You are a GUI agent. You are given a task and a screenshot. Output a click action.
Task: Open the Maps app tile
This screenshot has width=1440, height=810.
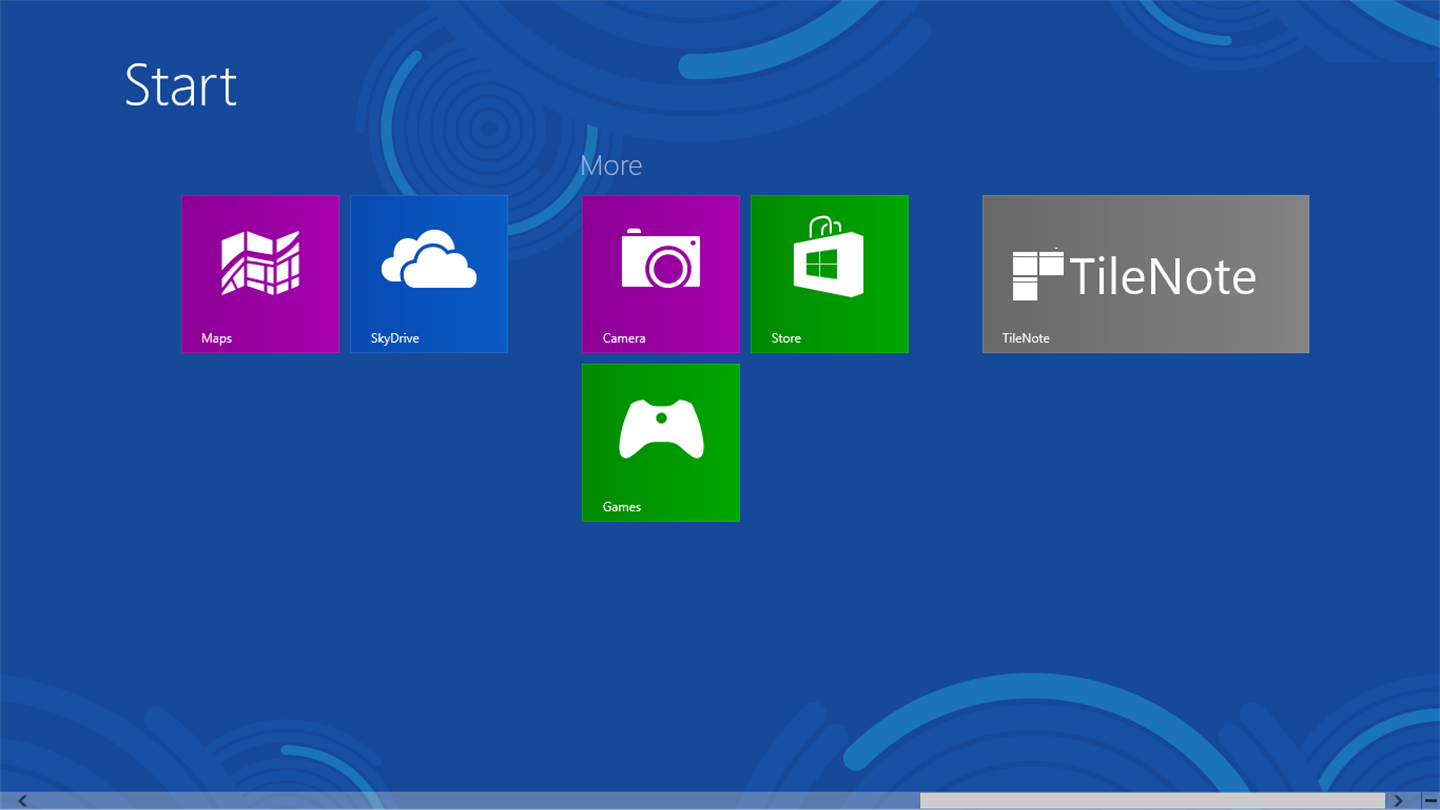coord(260,274)
